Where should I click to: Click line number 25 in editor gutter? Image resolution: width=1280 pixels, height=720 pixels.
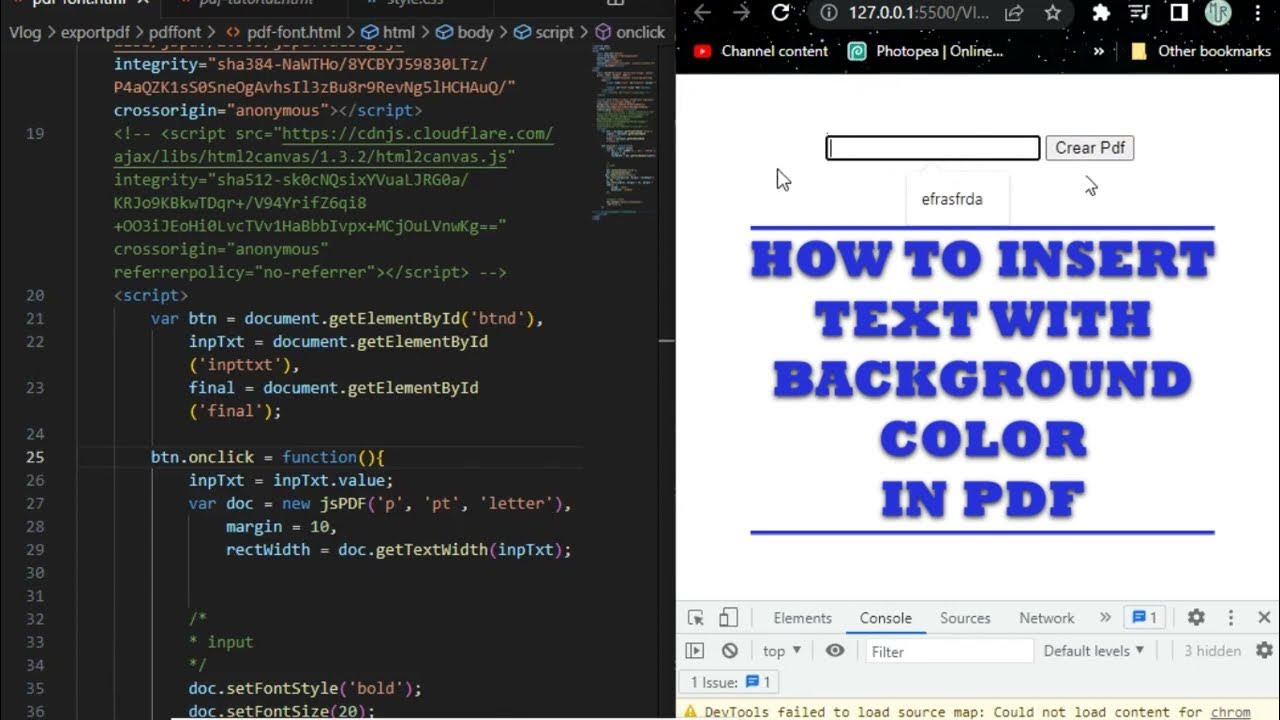point(35,457)
